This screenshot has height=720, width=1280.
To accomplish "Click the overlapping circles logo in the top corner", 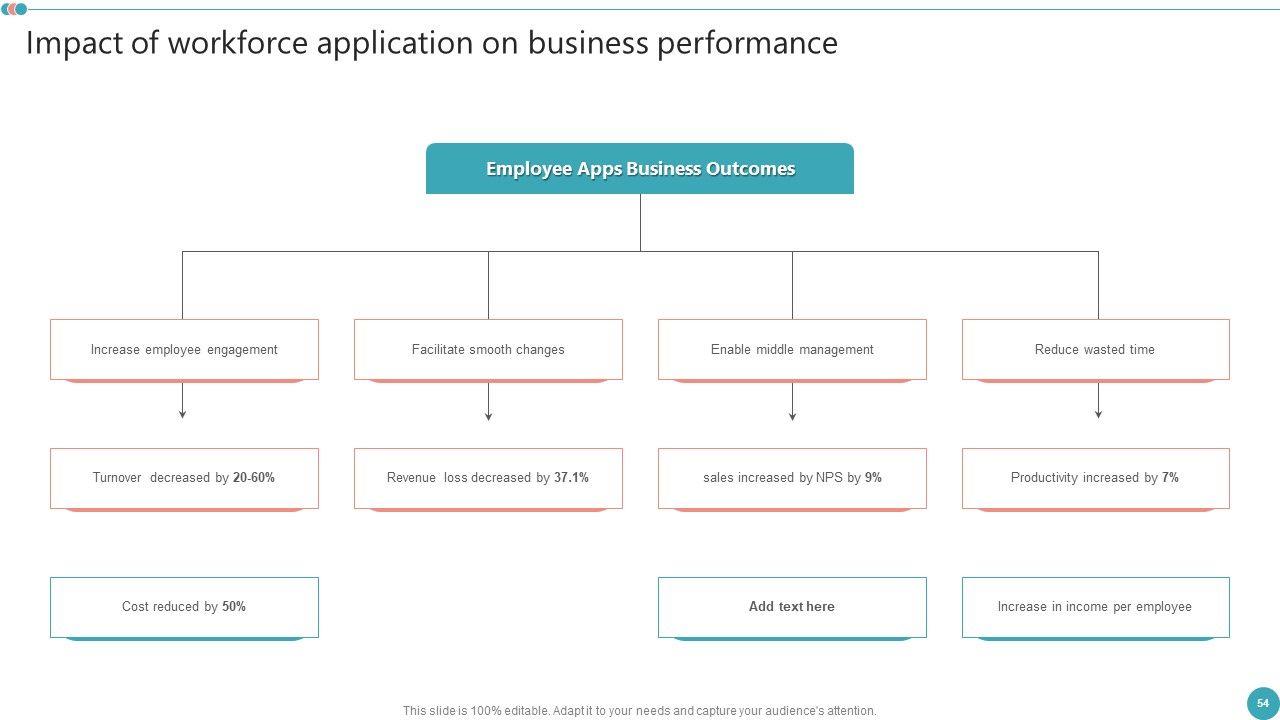I will 14,10.
